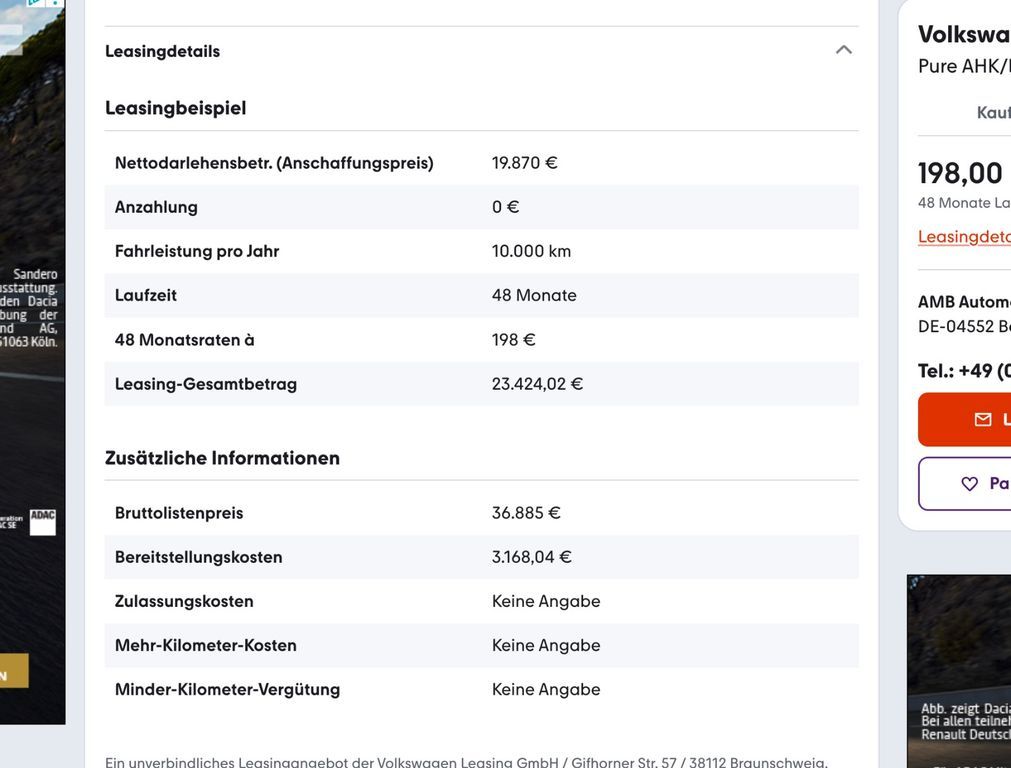Open the Leasingdetails link under price
The image size is (1011, 768).
click(964, 237)
